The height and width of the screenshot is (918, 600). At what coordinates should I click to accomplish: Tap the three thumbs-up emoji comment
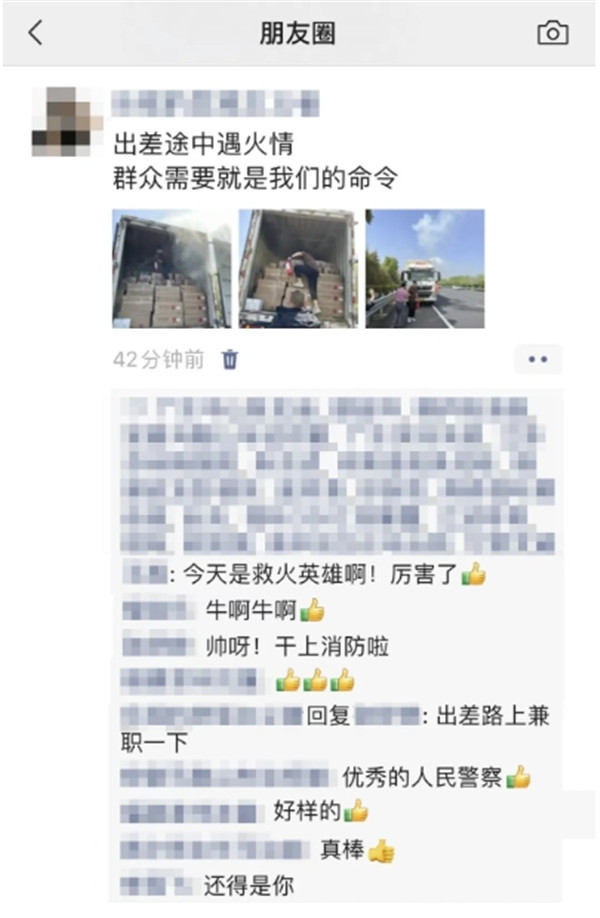(316, 681)
